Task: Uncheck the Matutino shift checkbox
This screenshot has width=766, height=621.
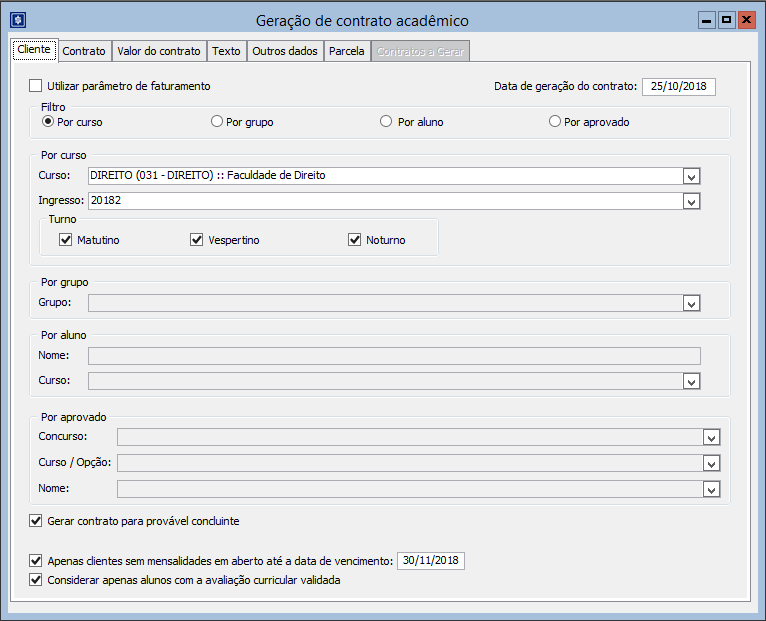Action: click(66, 240)
